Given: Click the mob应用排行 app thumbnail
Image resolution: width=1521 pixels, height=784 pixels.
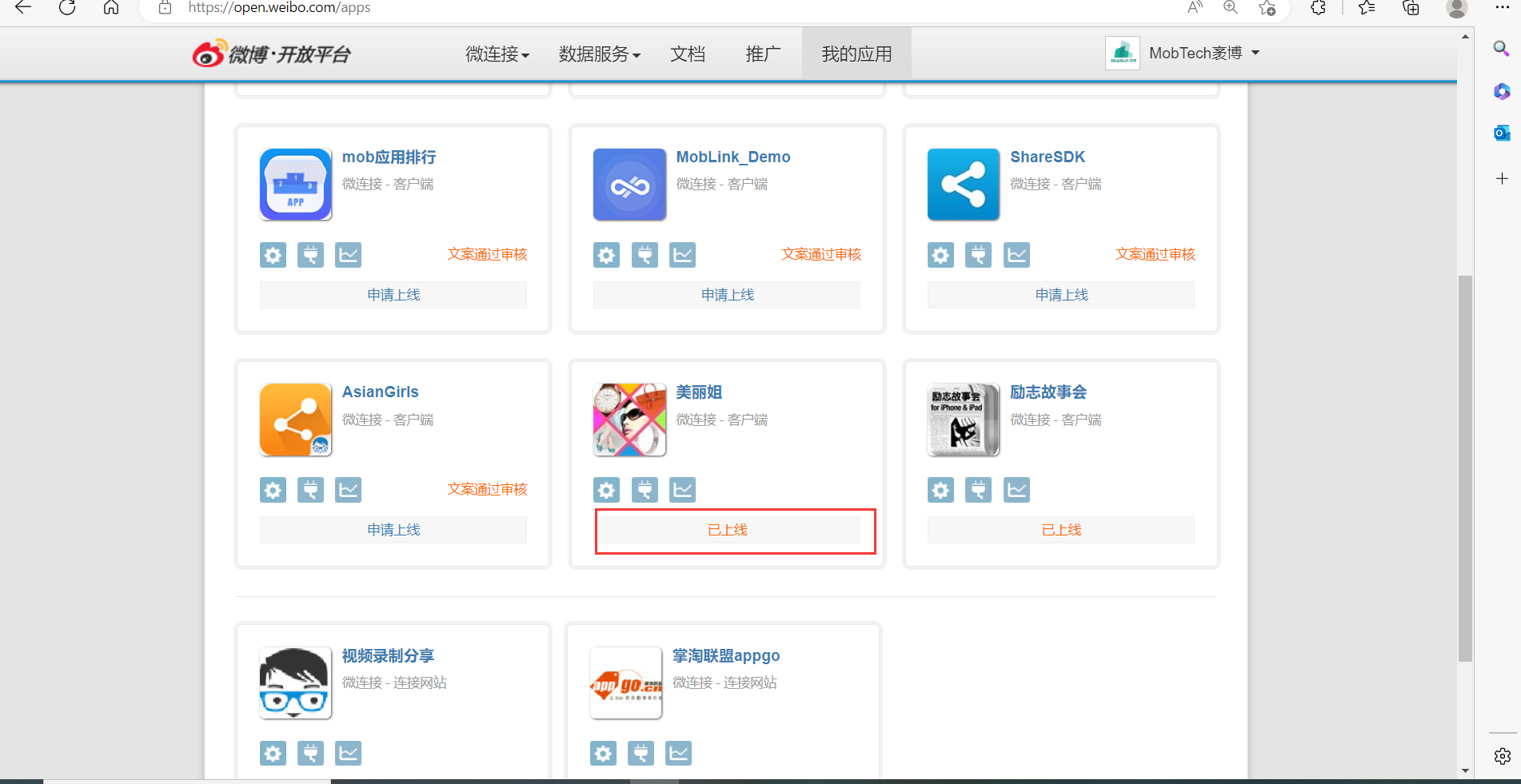Looking at the screenshot, I should coord(296,185).
